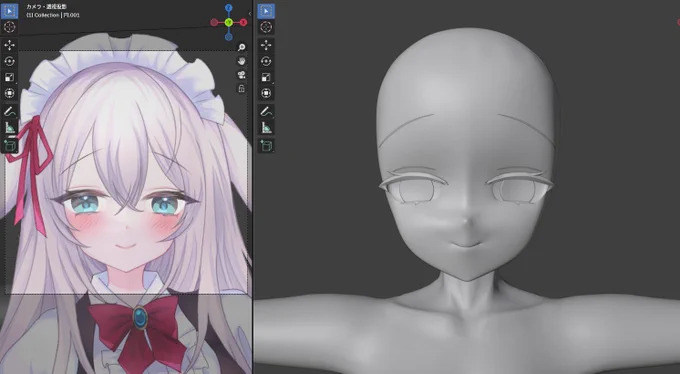
Task: Select the Measure ruler tool in right viewport
Action: click(x=266, y=128)
